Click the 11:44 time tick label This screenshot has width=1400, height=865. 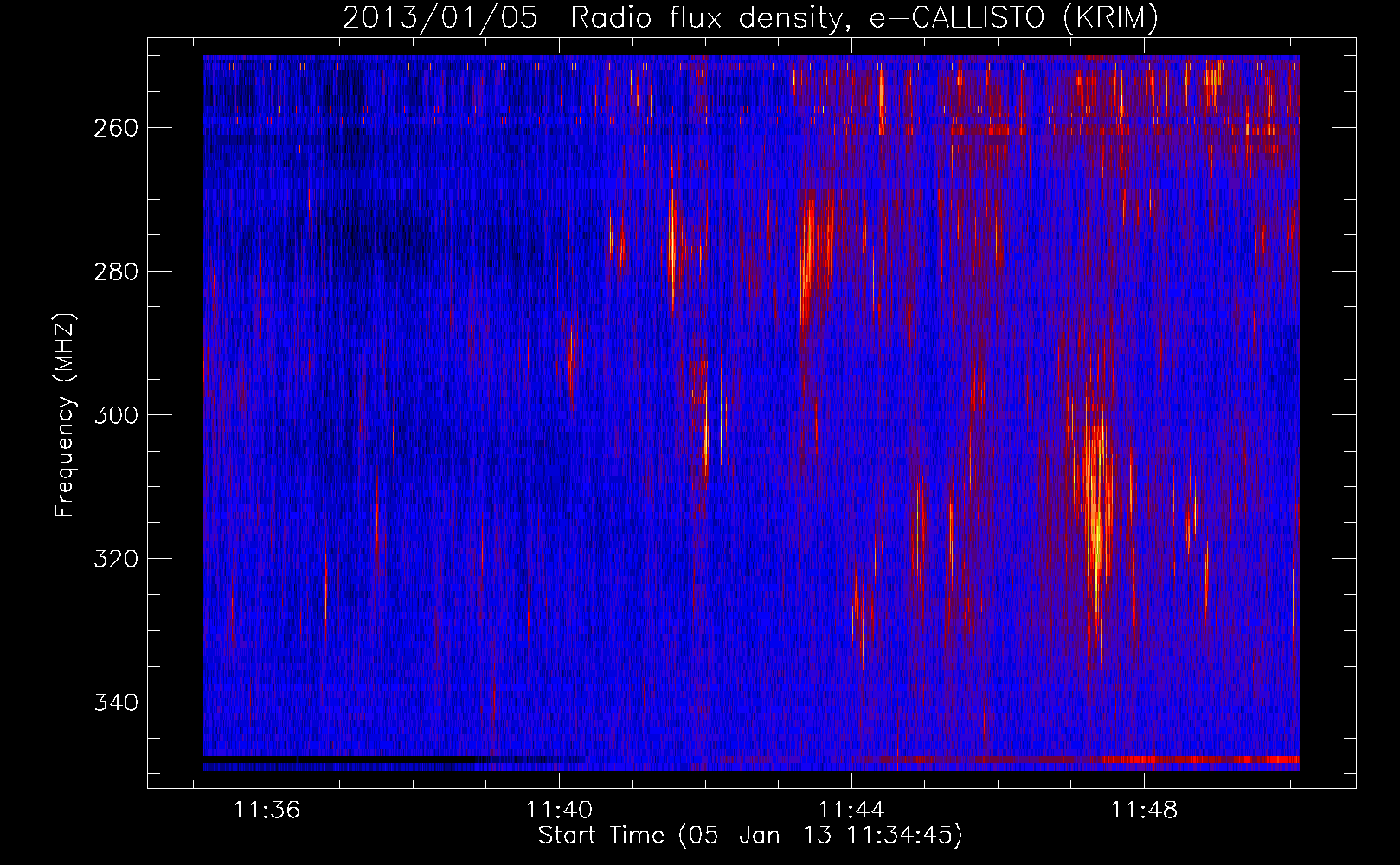tap(851, 810)
